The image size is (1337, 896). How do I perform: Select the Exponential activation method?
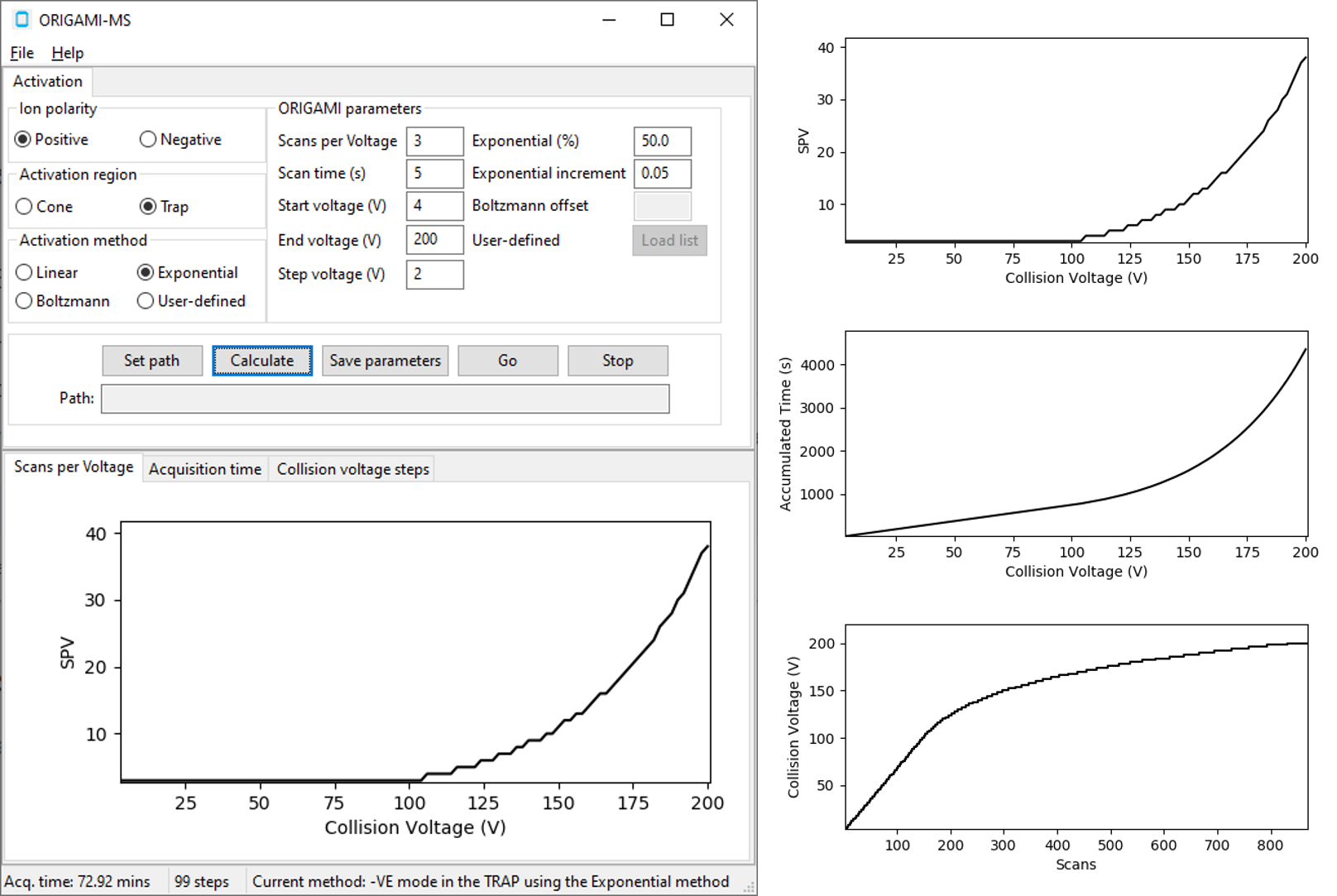click(188, 272)
